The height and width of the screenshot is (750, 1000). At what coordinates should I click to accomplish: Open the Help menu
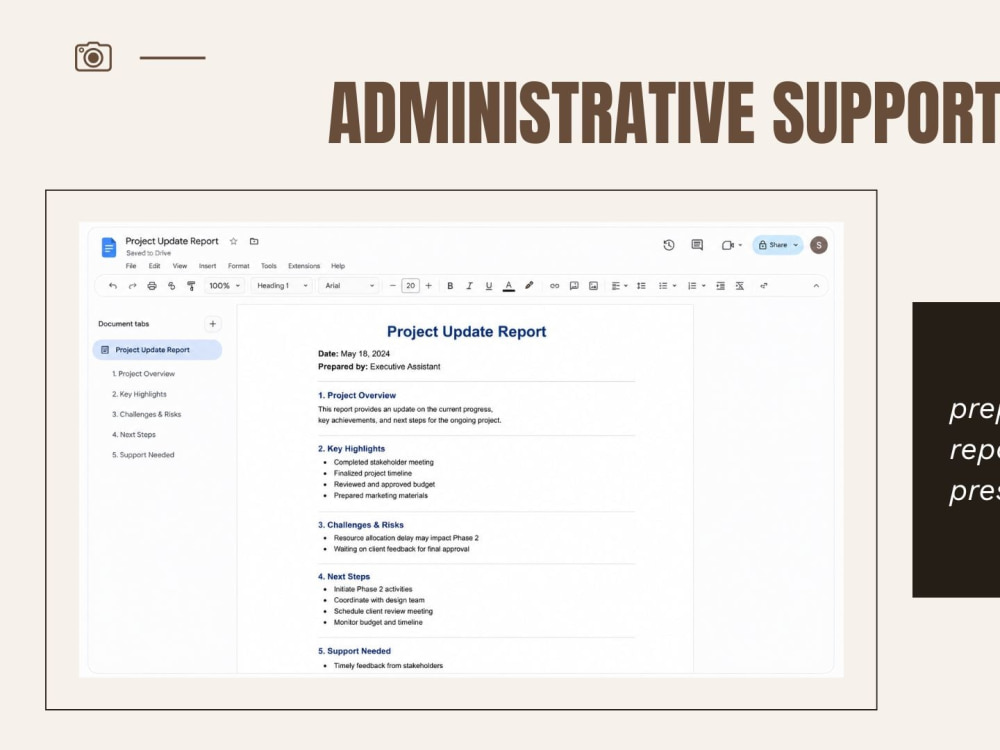click(x=338, y=266)
